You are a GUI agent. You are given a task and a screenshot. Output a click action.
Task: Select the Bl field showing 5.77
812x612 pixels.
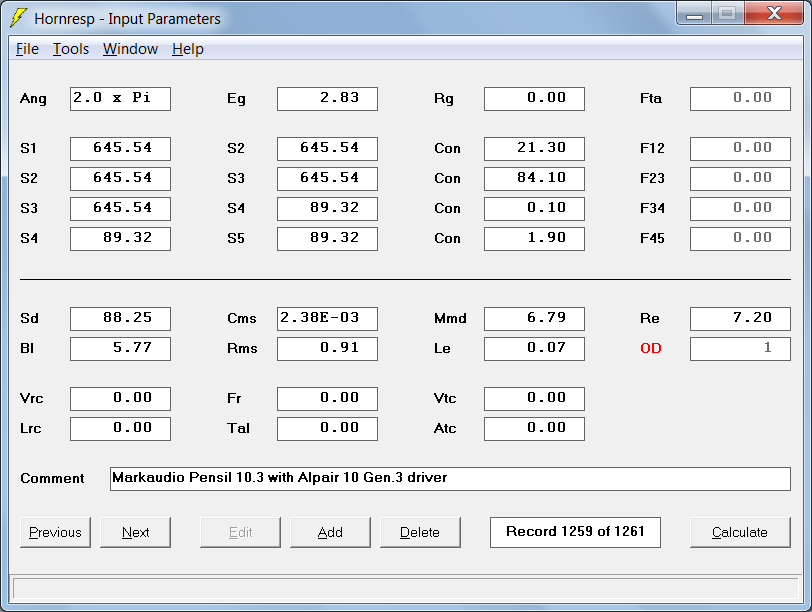(120, 349)
